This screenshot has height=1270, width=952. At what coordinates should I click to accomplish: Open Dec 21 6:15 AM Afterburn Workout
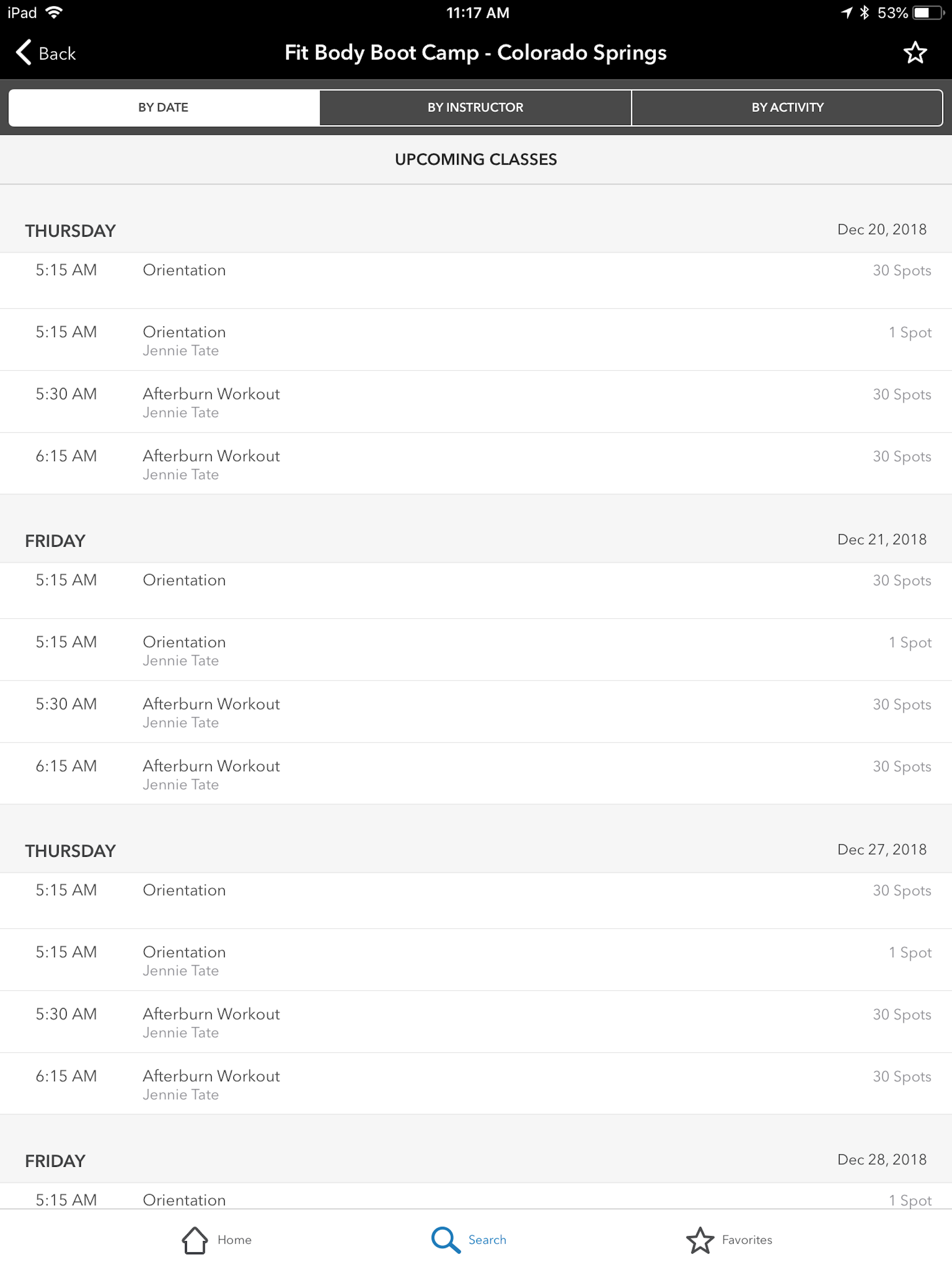click(x=476, y=774)
